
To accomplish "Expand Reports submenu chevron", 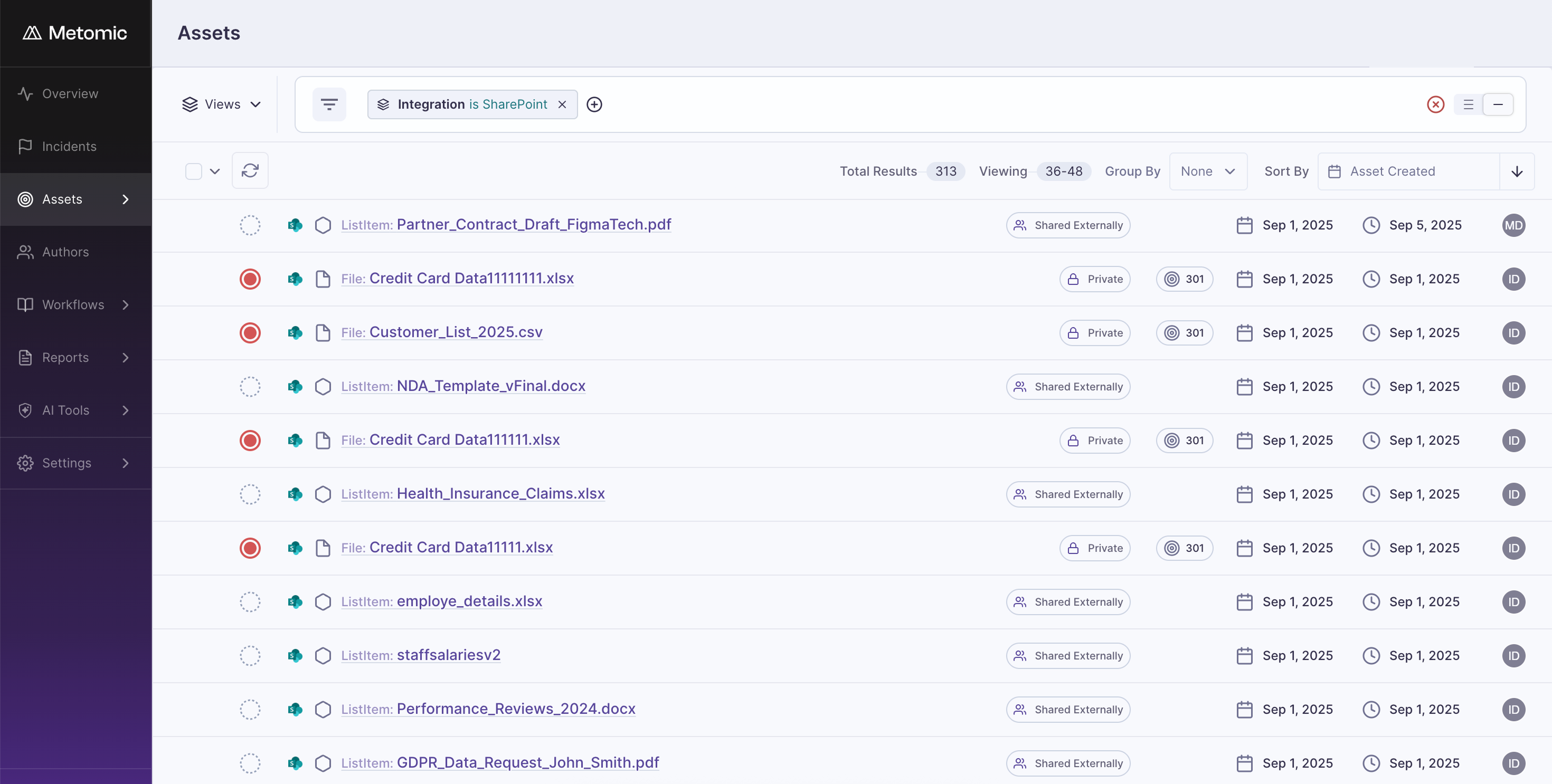I will (125, 358).
